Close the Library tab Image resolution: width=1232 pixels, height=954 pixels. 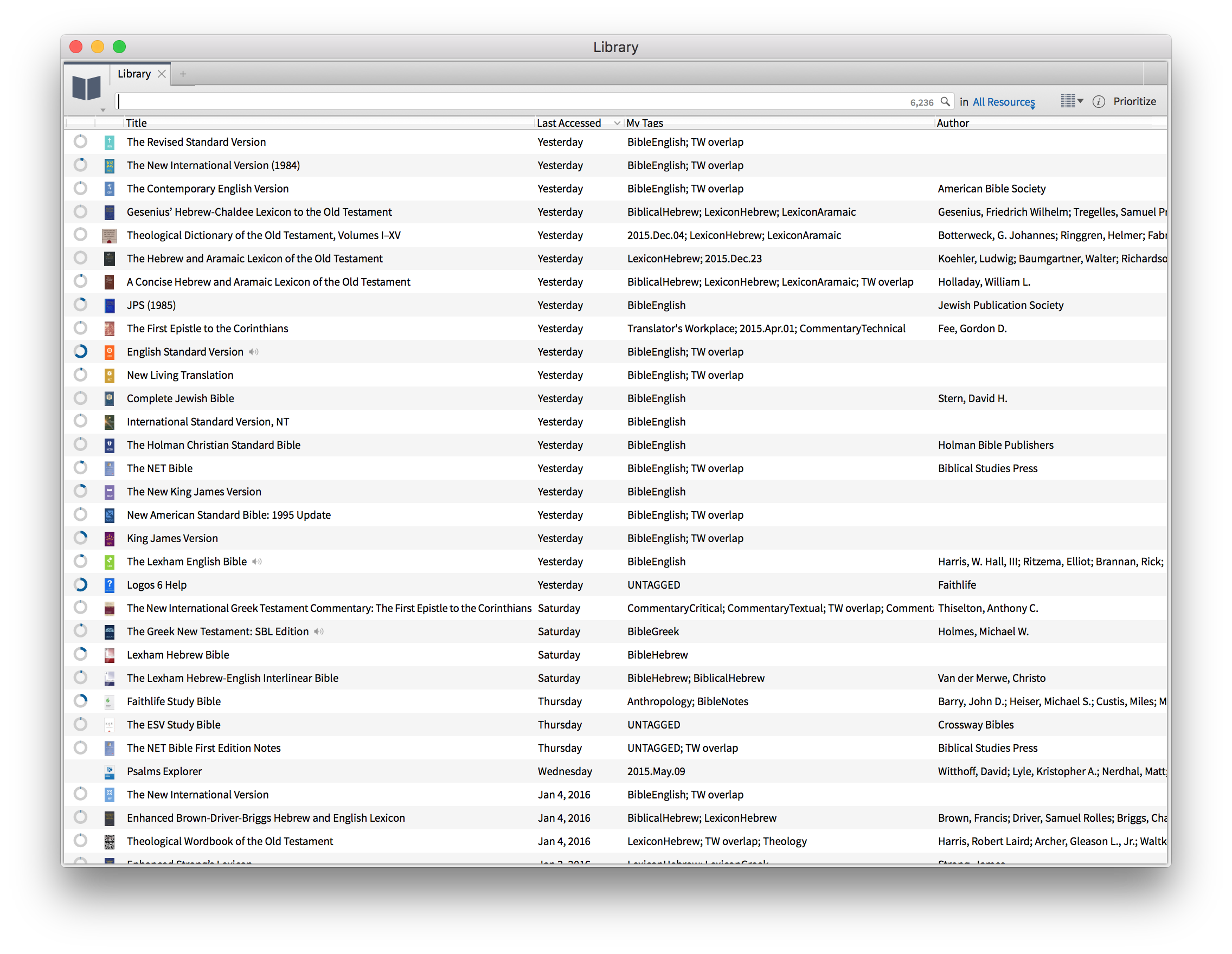point(162,74)
